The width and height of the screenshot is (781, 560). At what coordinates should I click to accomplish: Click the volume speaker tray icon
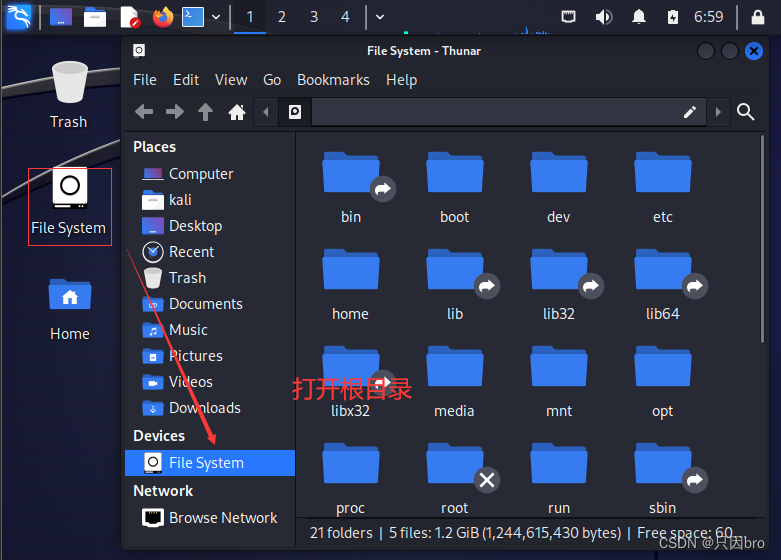[604, 17]
